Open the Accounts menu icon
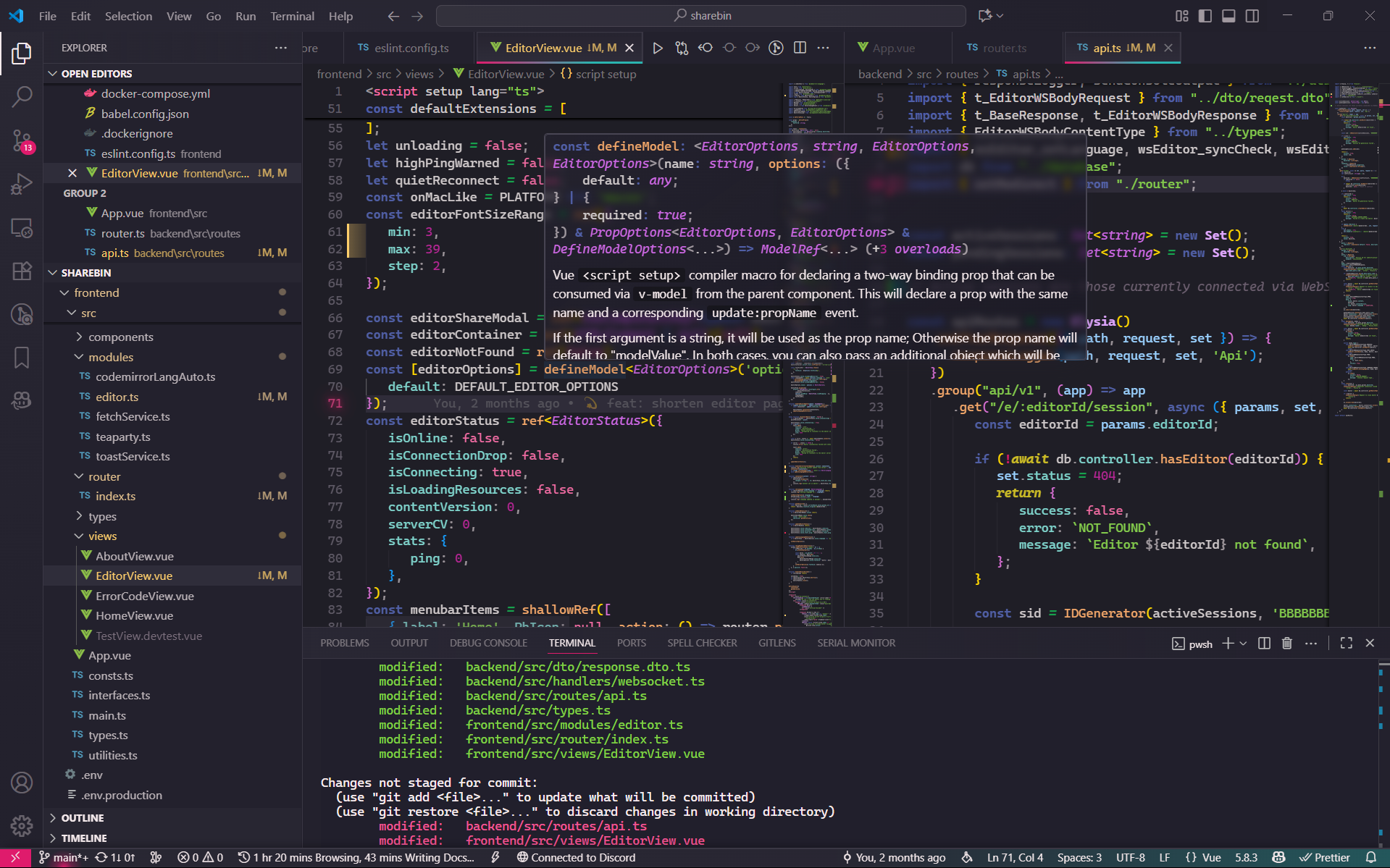The image size is (1390, 868). coord(22,783)
